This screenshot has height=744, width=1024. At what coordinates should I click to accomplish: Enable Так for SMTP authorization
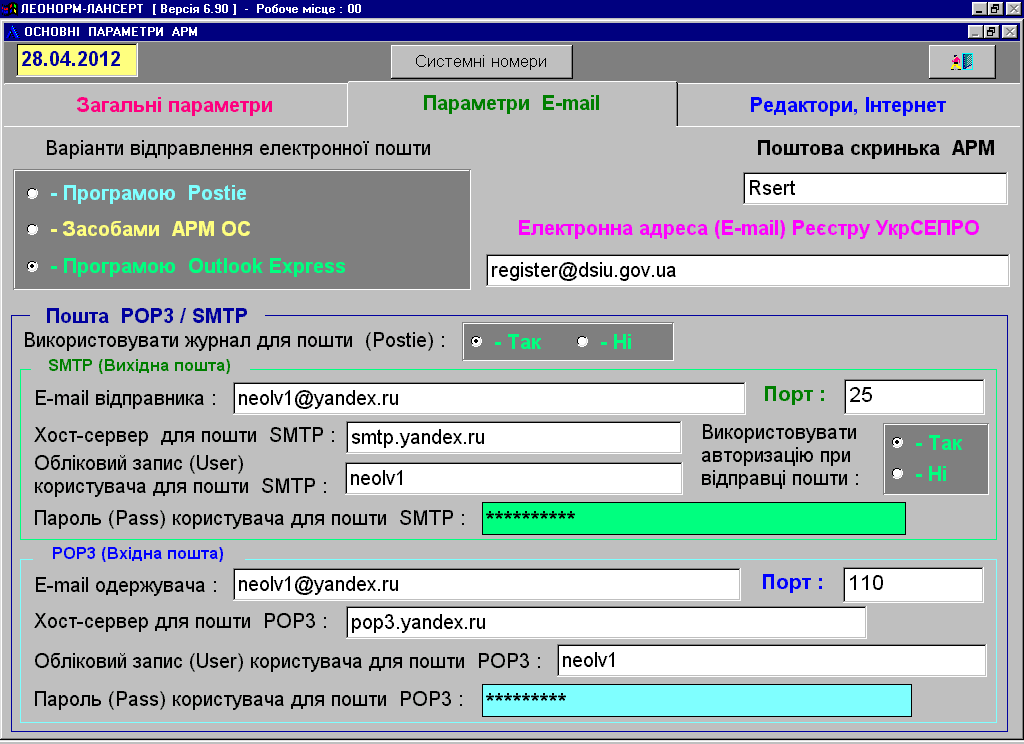coord(898,443)
